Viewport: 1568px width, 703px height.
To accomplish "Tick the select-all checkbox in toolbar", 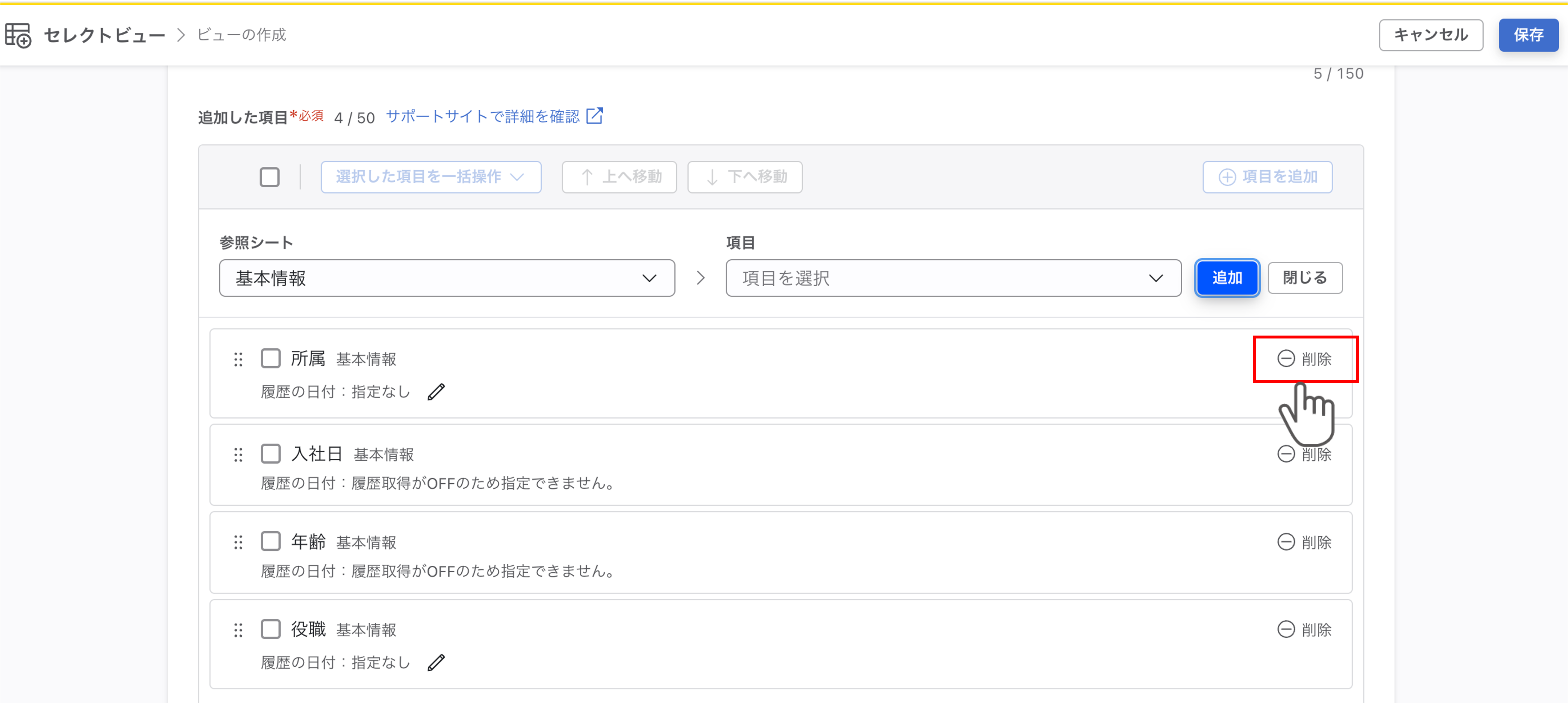I will 270,177.
